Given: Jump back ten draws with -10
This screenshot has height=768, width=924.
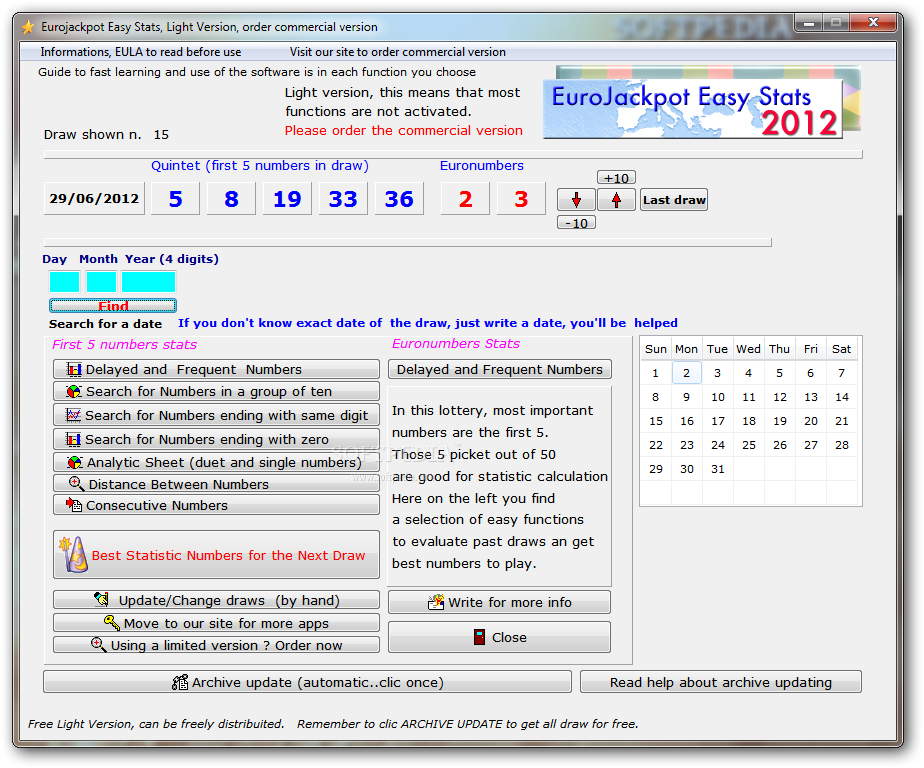Looking at the screenshot, I should coord(576,223).
